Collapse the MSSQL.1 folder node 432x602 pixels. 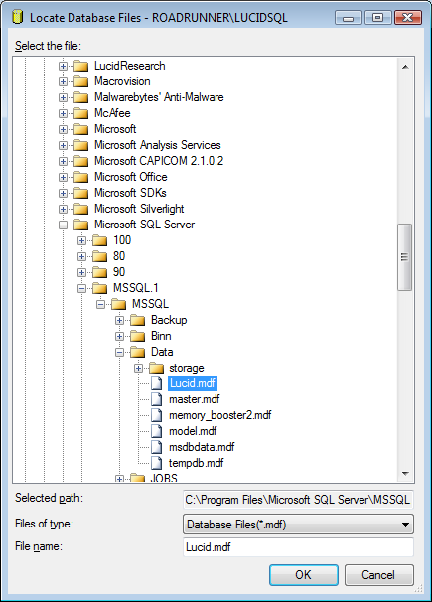[x=81, y=288]
